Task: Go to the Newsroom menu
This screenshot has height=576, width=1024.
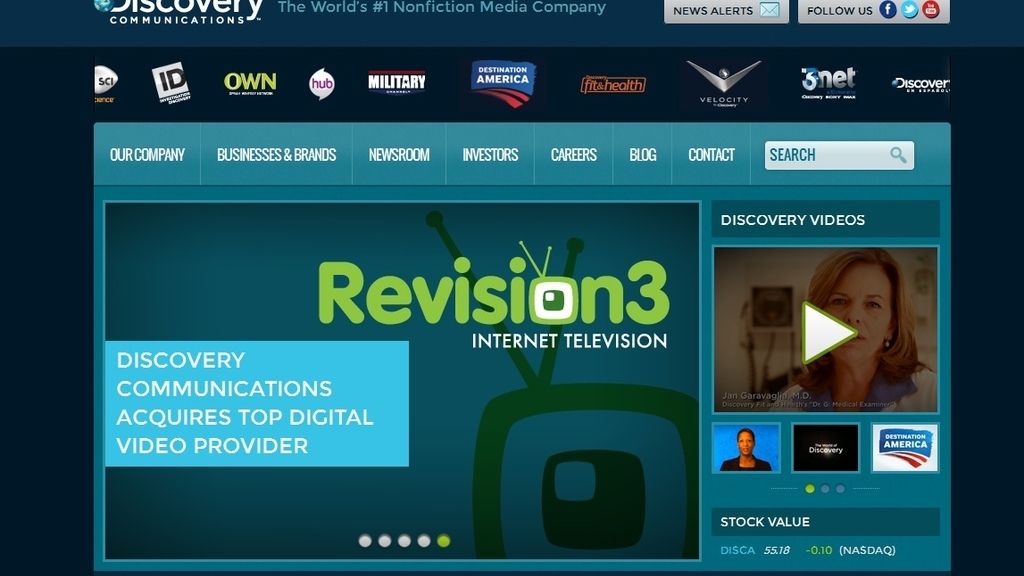Action: (x=399, y=155)
